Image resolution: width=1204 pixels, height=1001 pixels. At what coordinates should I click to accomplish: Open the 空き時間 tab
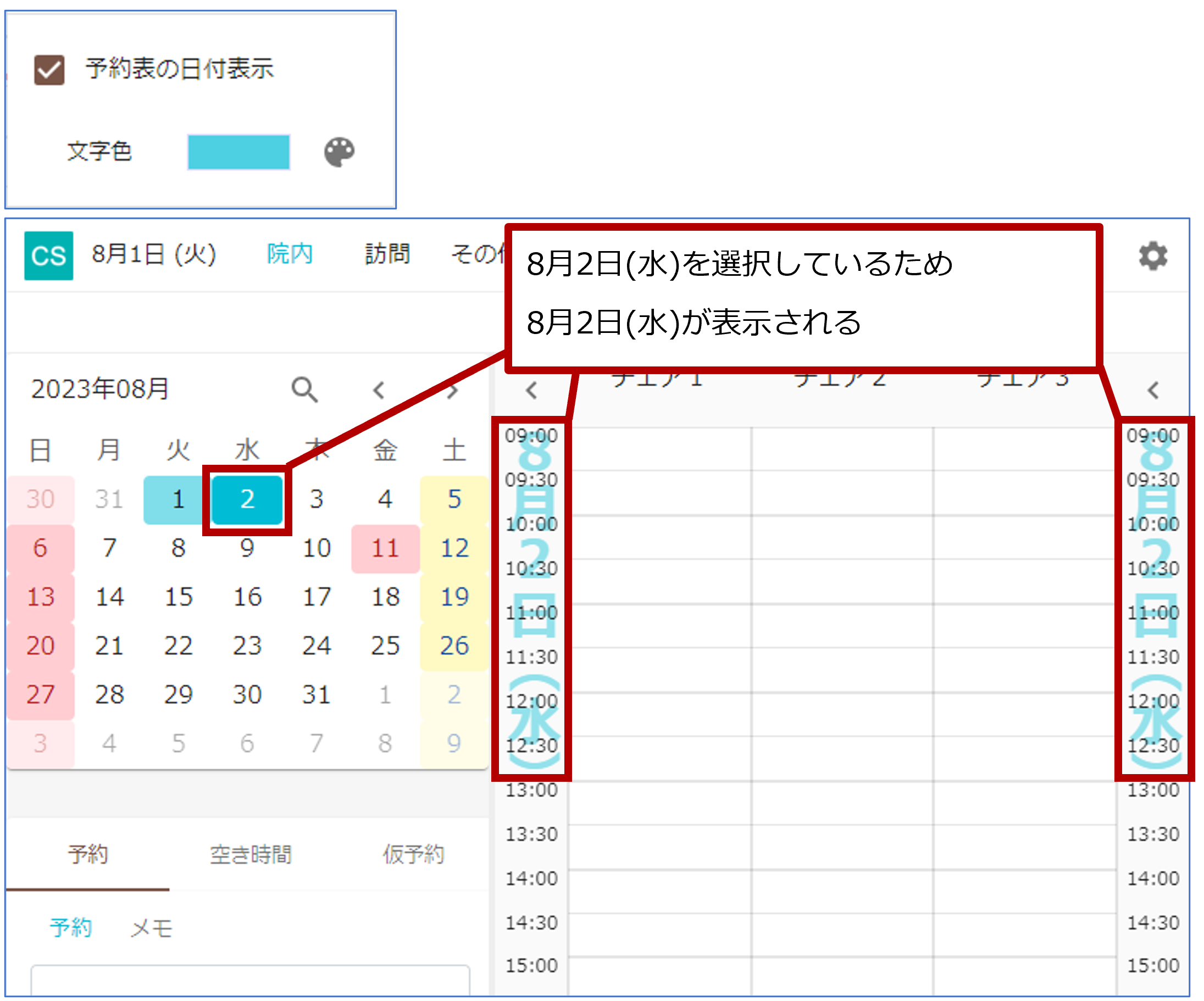coord(251,854)
